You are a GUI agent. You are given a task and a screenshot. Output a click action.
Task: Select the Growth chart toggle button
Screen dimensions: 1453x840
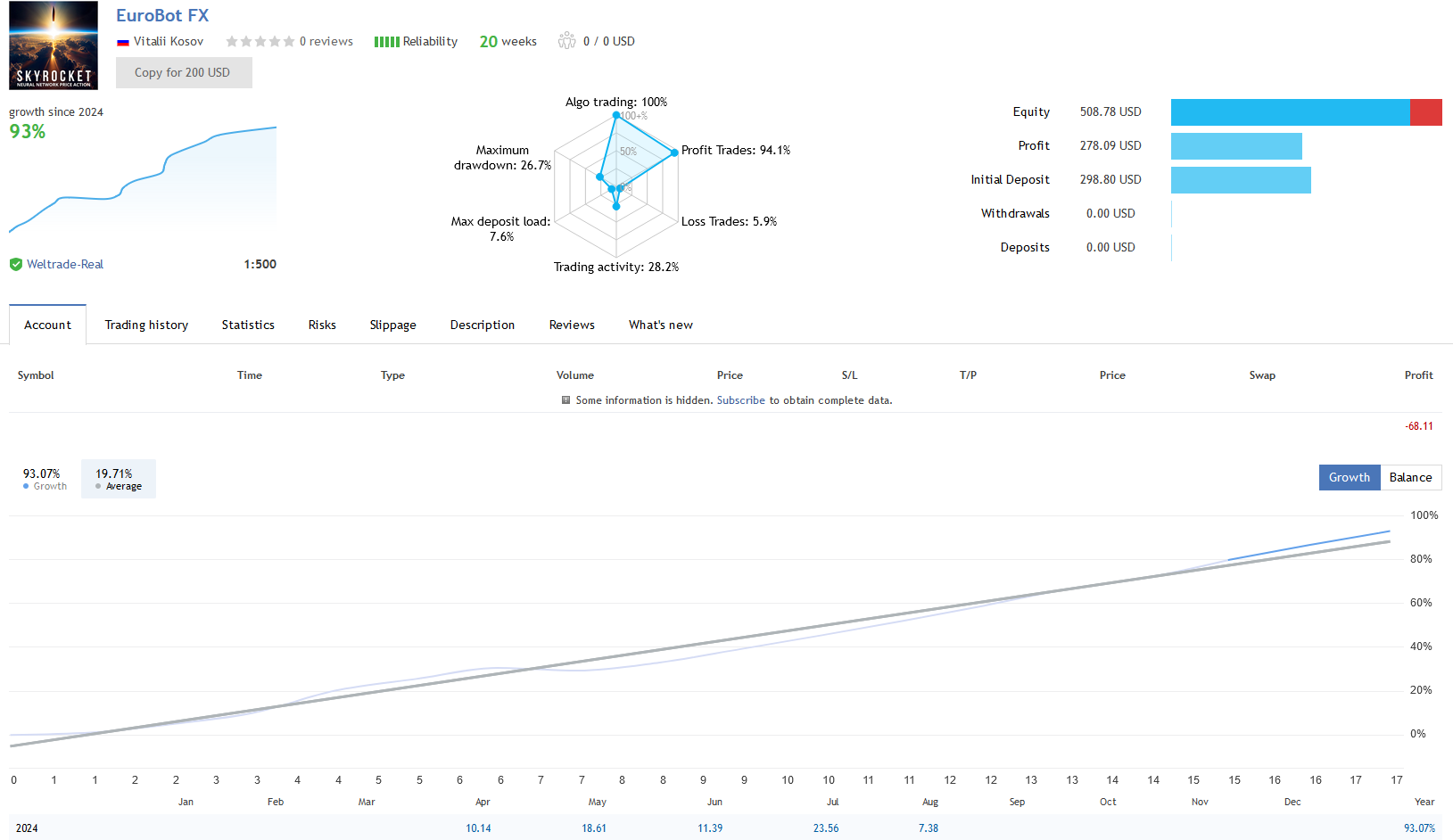1350,477
